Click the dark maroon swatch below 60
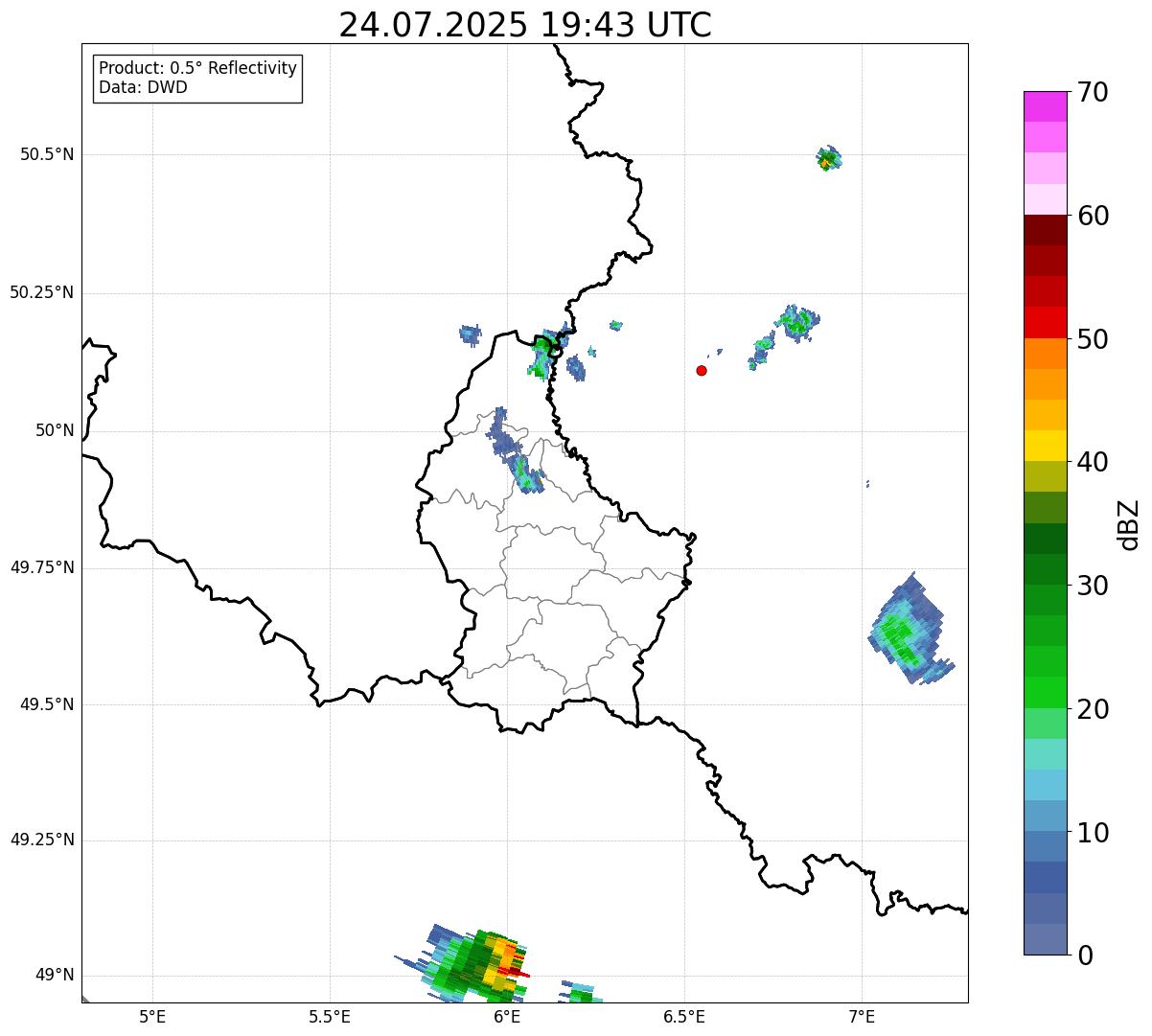The width and height of the screenshot is (1152, 1036). tap(1046, 230)
